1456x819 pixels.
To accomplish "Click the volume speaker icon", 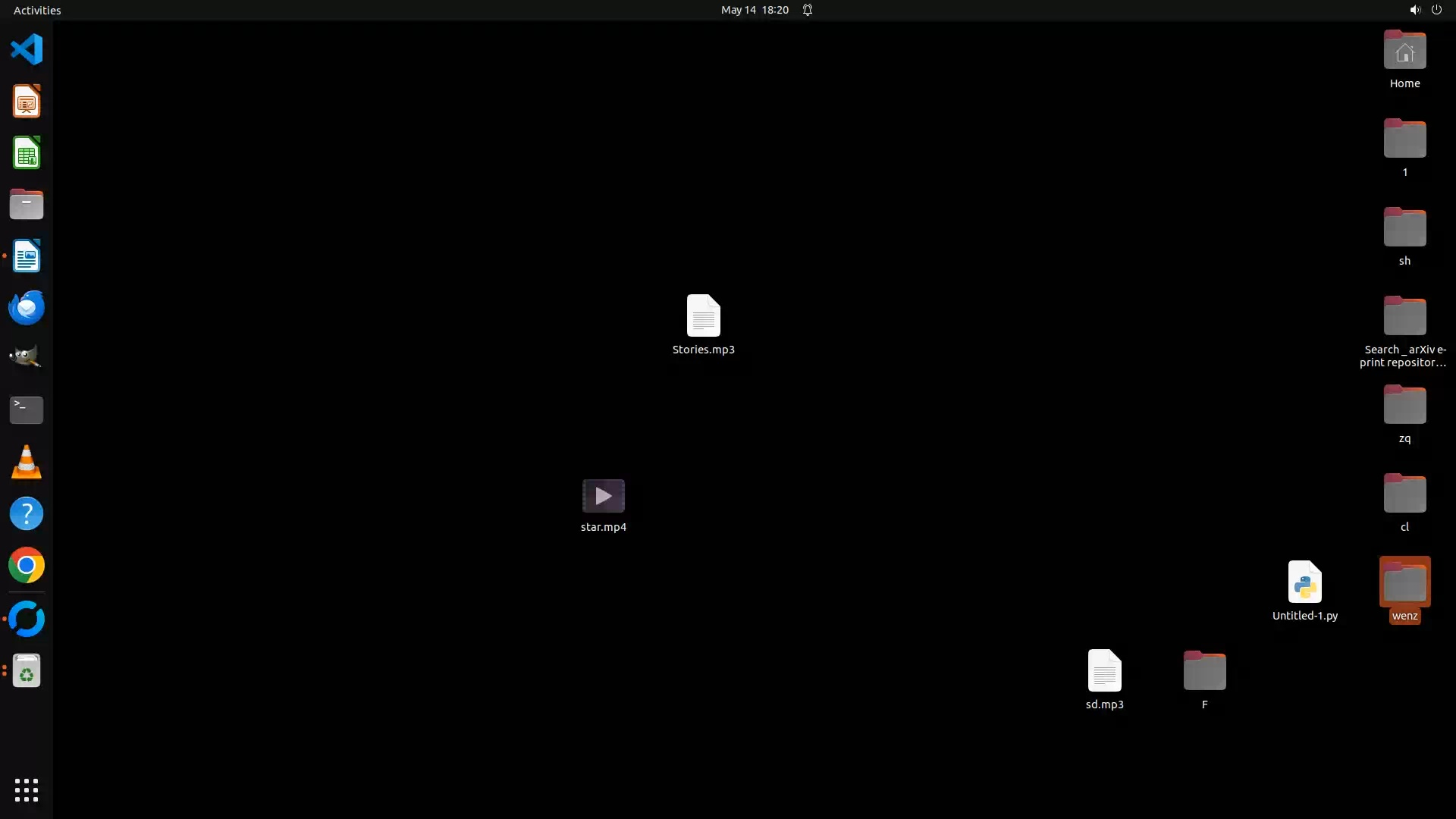I will pos(1414,10).
